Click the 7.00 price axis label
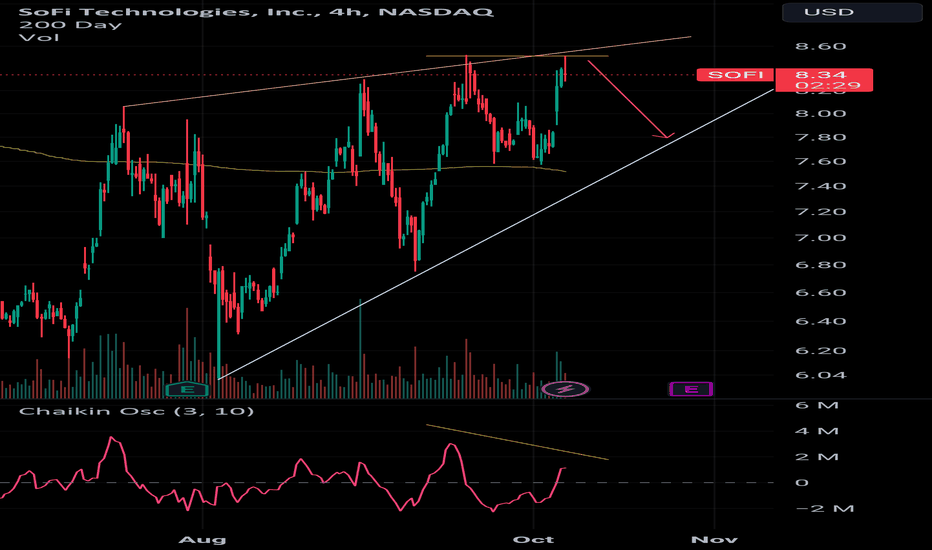The height and width of the screenshot is (550, 932). pyautogui.click(x=821, y=238)
